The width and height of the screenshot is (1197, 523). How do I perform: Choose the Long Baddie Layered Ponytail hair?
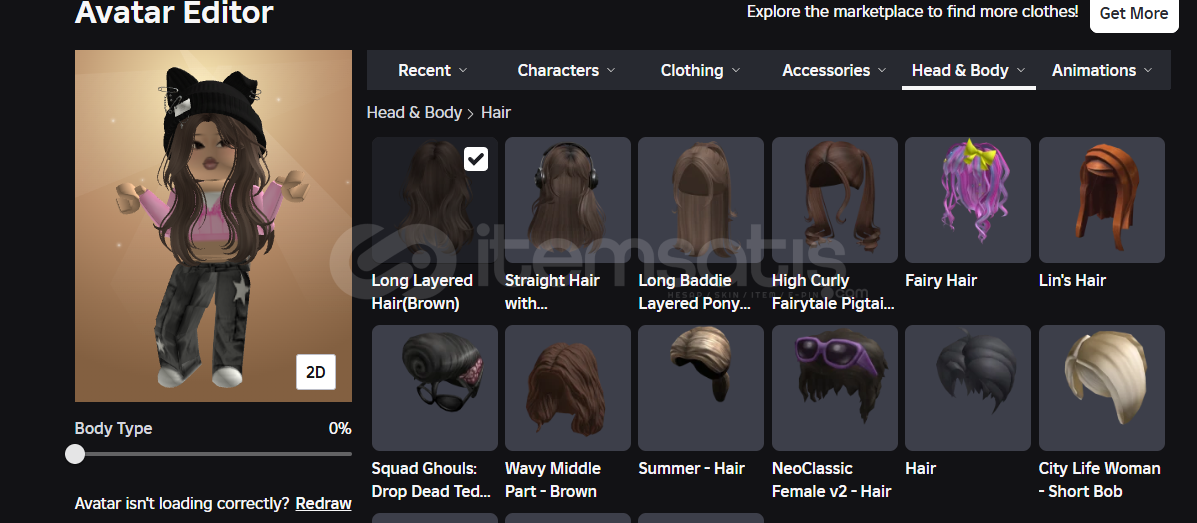pos(701,200)
